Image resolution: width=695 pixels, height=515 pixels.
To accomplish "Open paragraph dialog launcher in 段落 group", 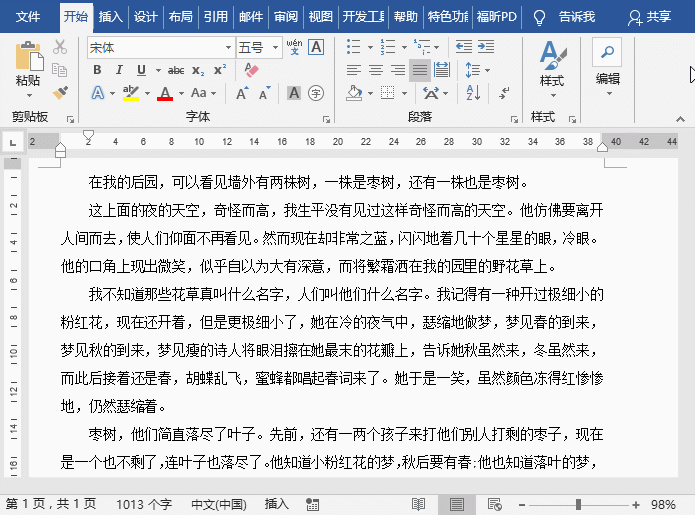I will [514, 119].
